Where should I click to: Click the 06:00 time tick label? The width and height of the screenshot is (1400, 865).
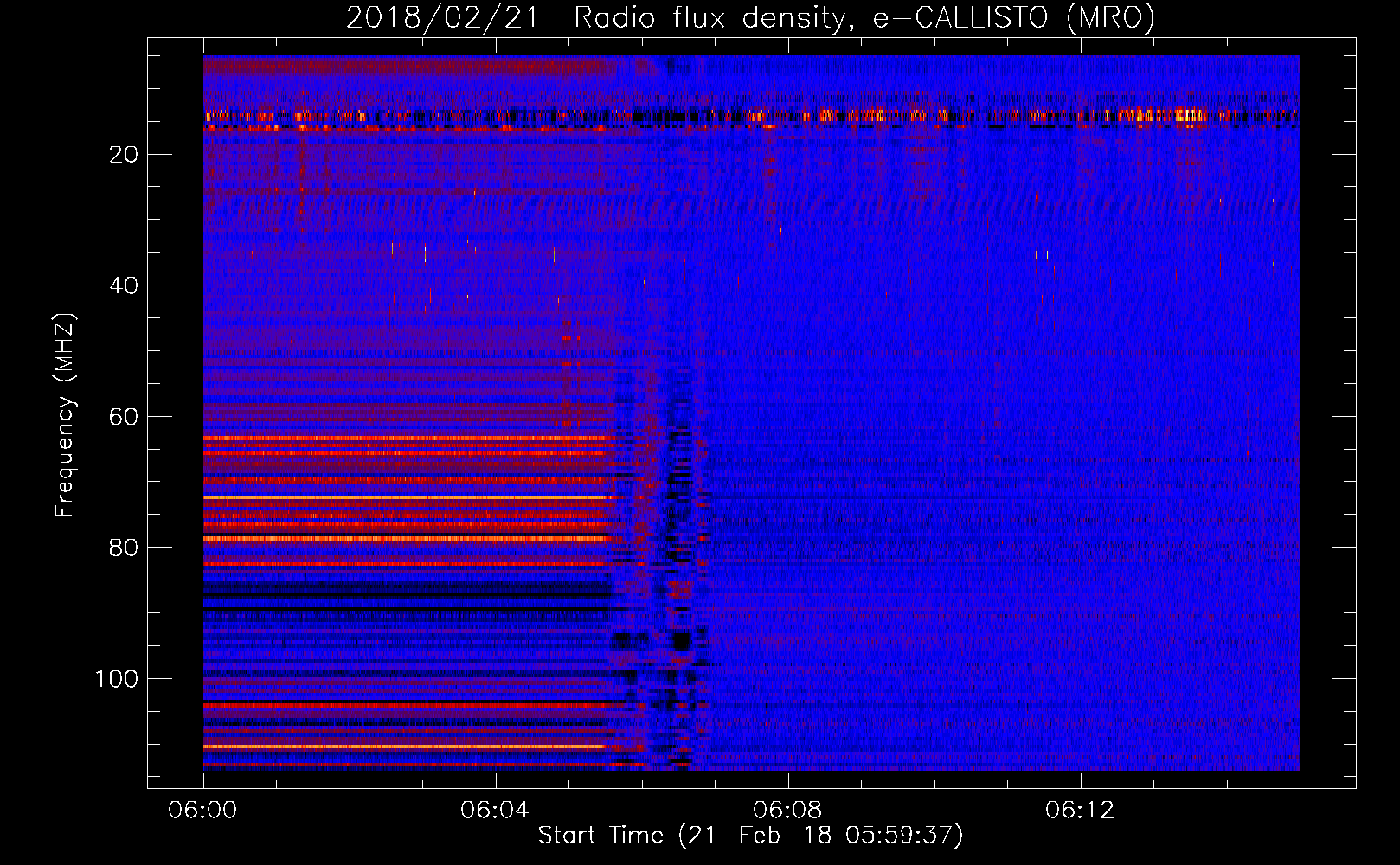pos(203,811)
